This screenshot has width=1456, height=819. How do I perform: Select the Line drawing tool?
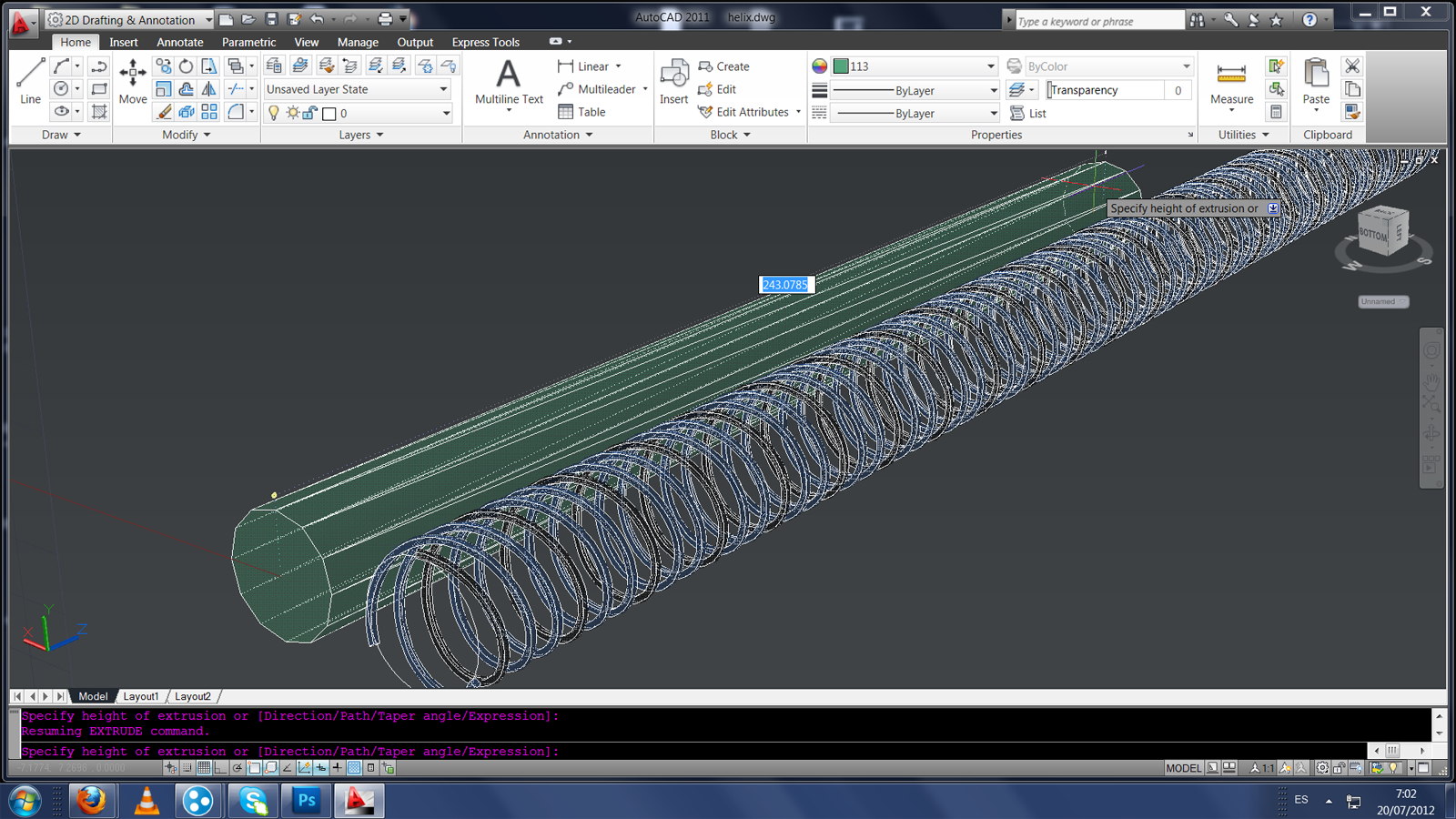30,80
